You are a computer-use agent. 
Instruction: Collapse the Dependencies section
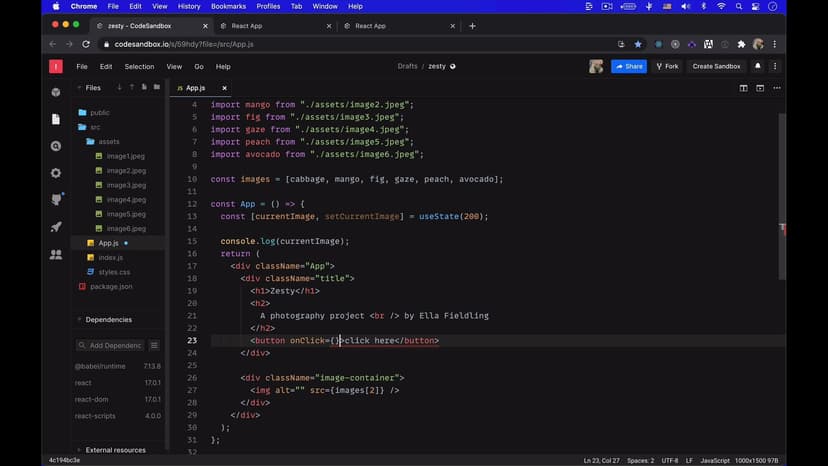pos(80,320)
